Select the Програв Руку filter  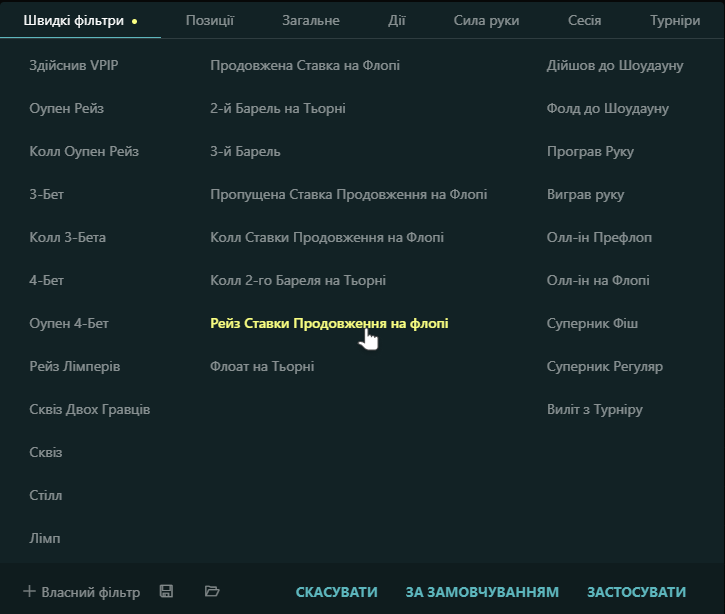click(590, 151)
